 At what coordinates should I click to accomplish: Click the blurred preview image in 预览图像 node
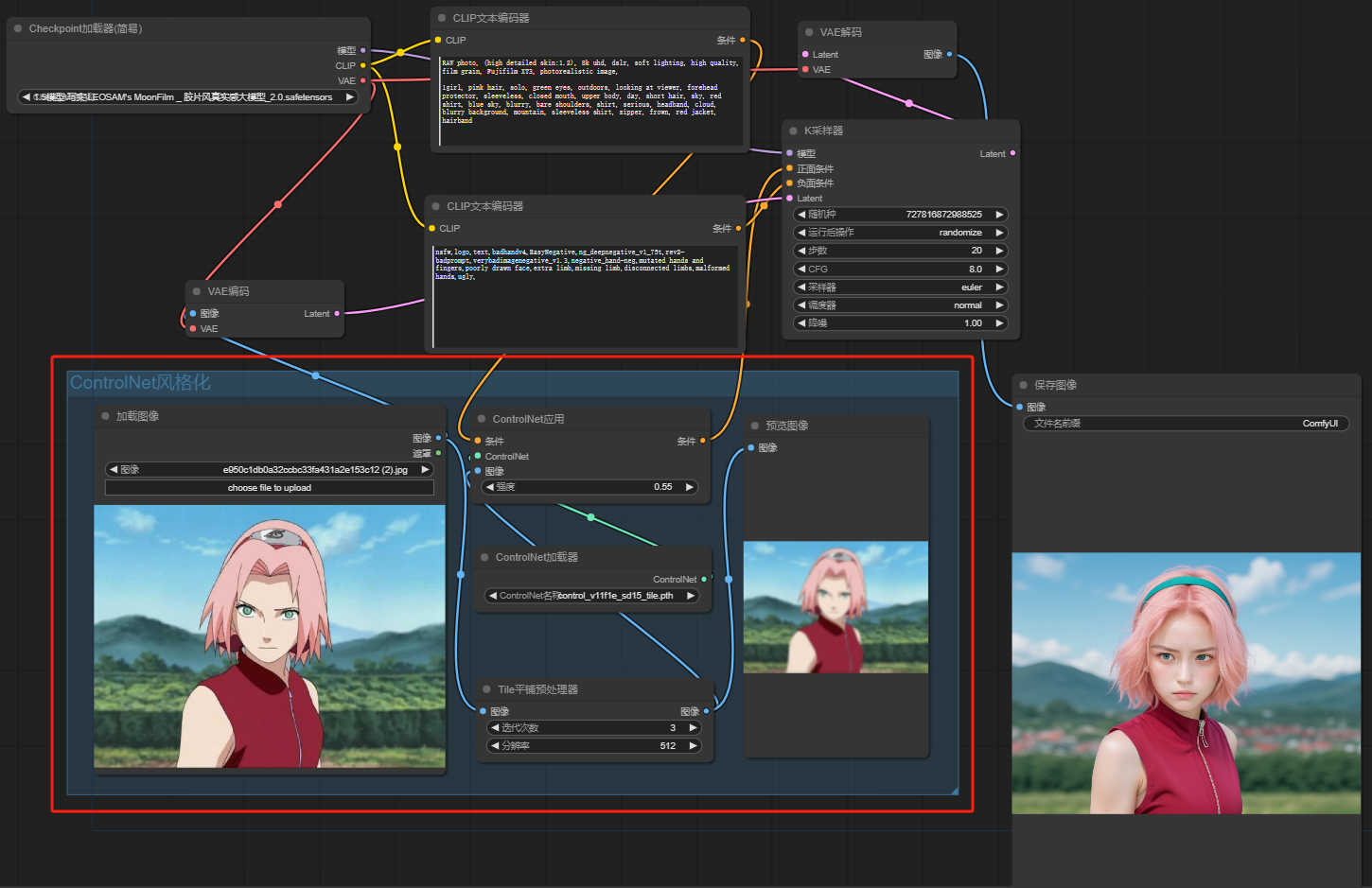(x=836, y=607)
